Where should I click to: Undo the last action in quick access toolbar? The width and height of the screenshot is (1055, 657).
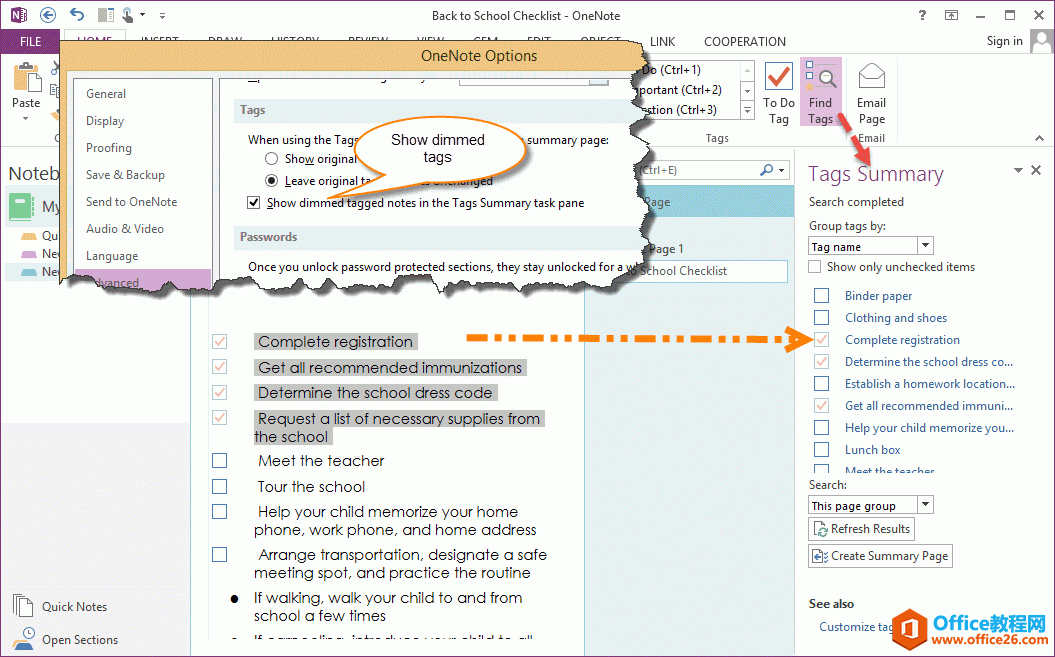[x=77, y=15]
